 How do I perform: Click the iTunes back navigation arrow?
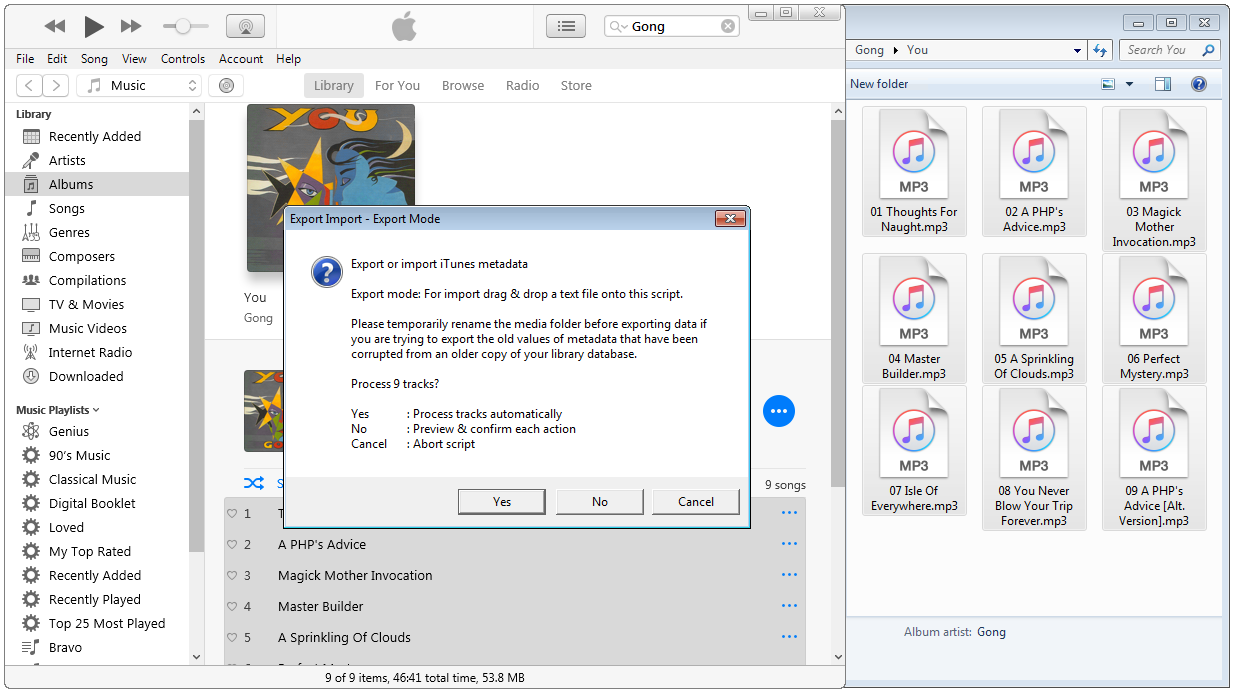coord(30,86)
